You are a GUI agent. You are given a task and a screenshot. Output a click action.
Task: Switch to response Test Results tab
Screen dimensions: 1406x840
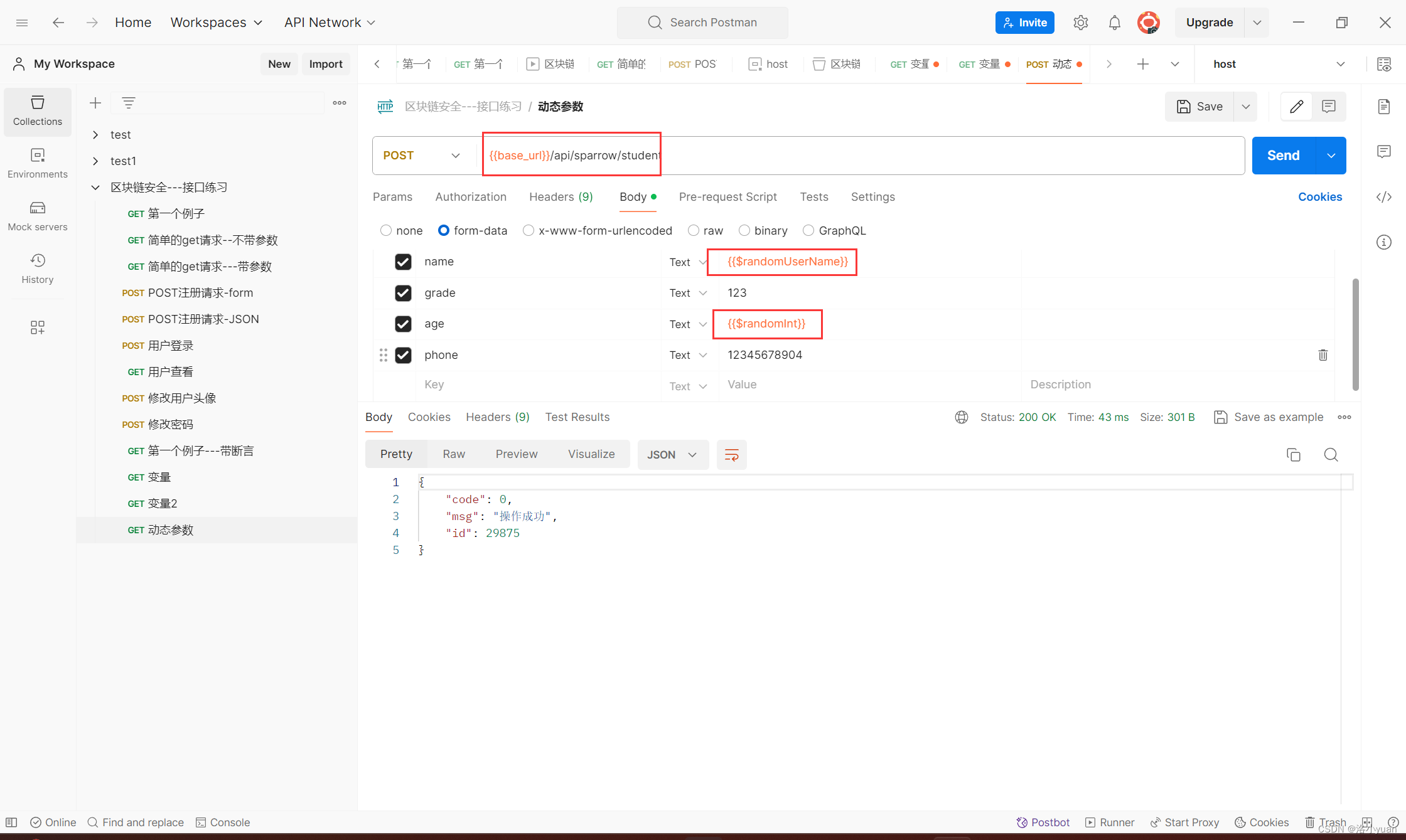tap(577, 417)
